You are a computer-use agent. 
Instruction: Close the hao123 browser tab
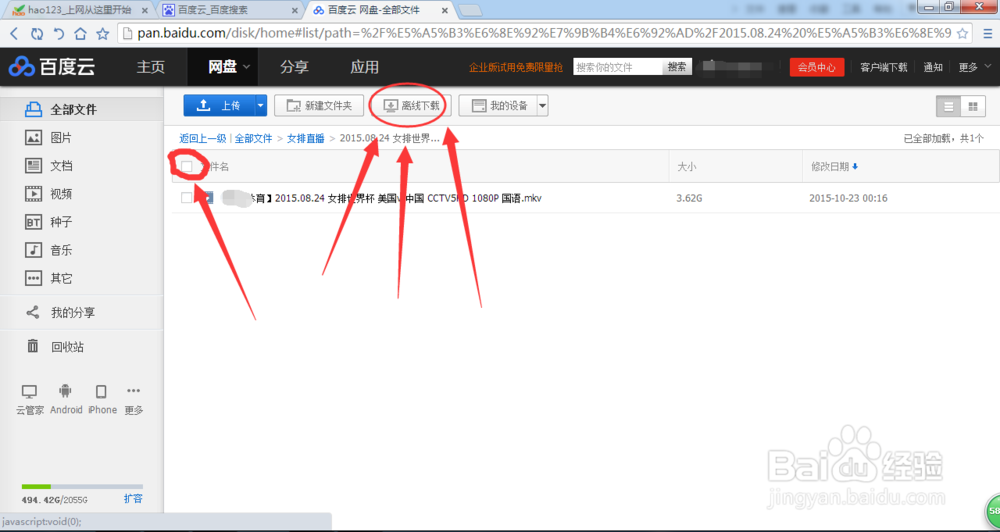click(x=145, y=11)
